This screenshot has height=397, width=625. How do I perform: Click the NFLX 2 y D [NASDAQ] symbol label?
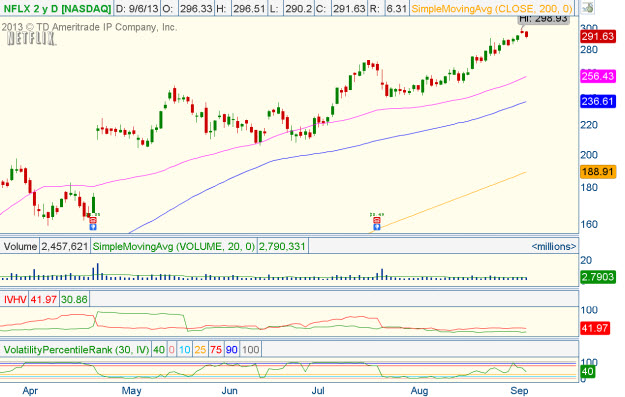click(x=57, y=8)
